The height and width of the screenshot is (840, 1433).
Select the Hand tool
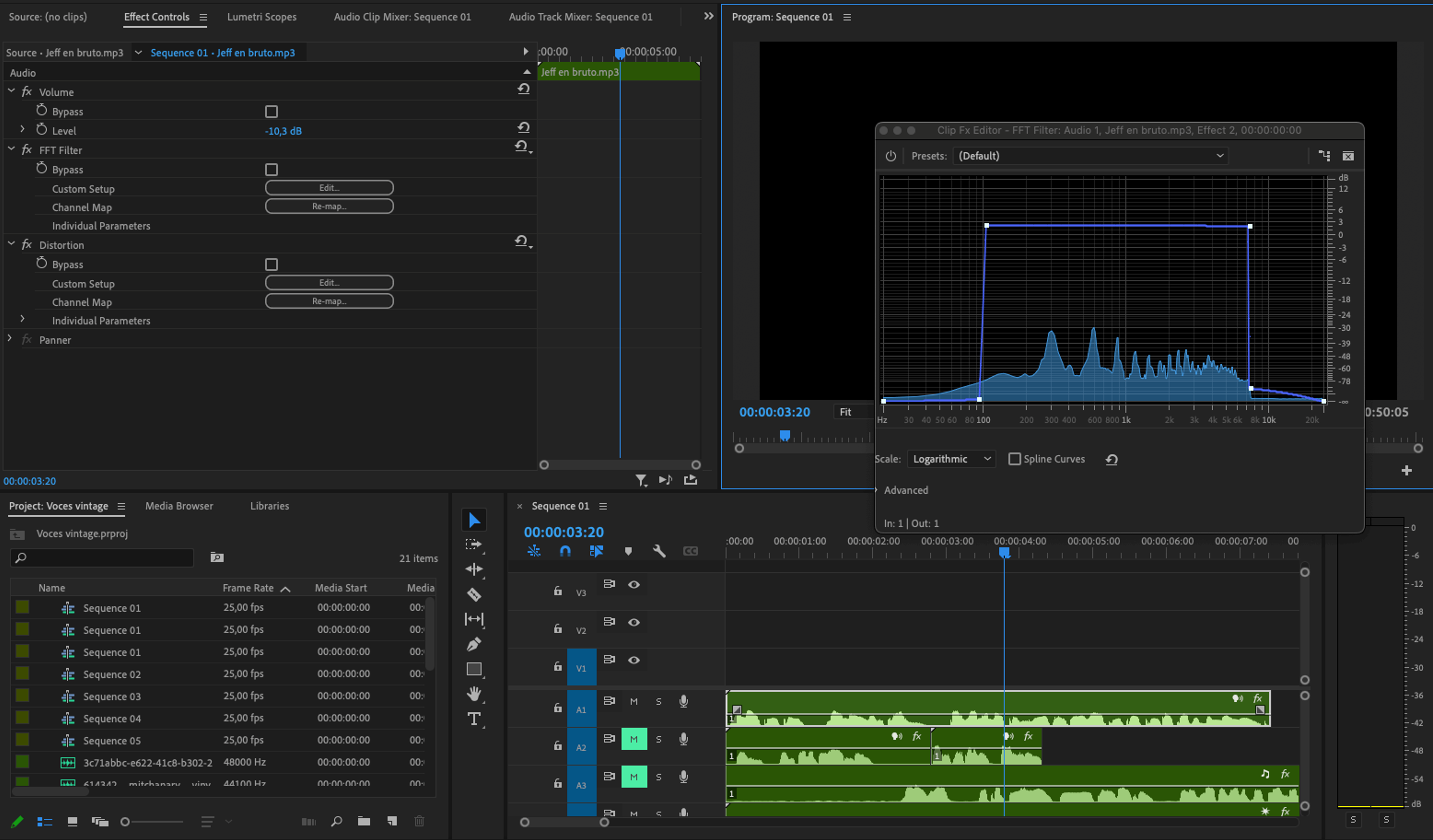(x=474, y=694)
